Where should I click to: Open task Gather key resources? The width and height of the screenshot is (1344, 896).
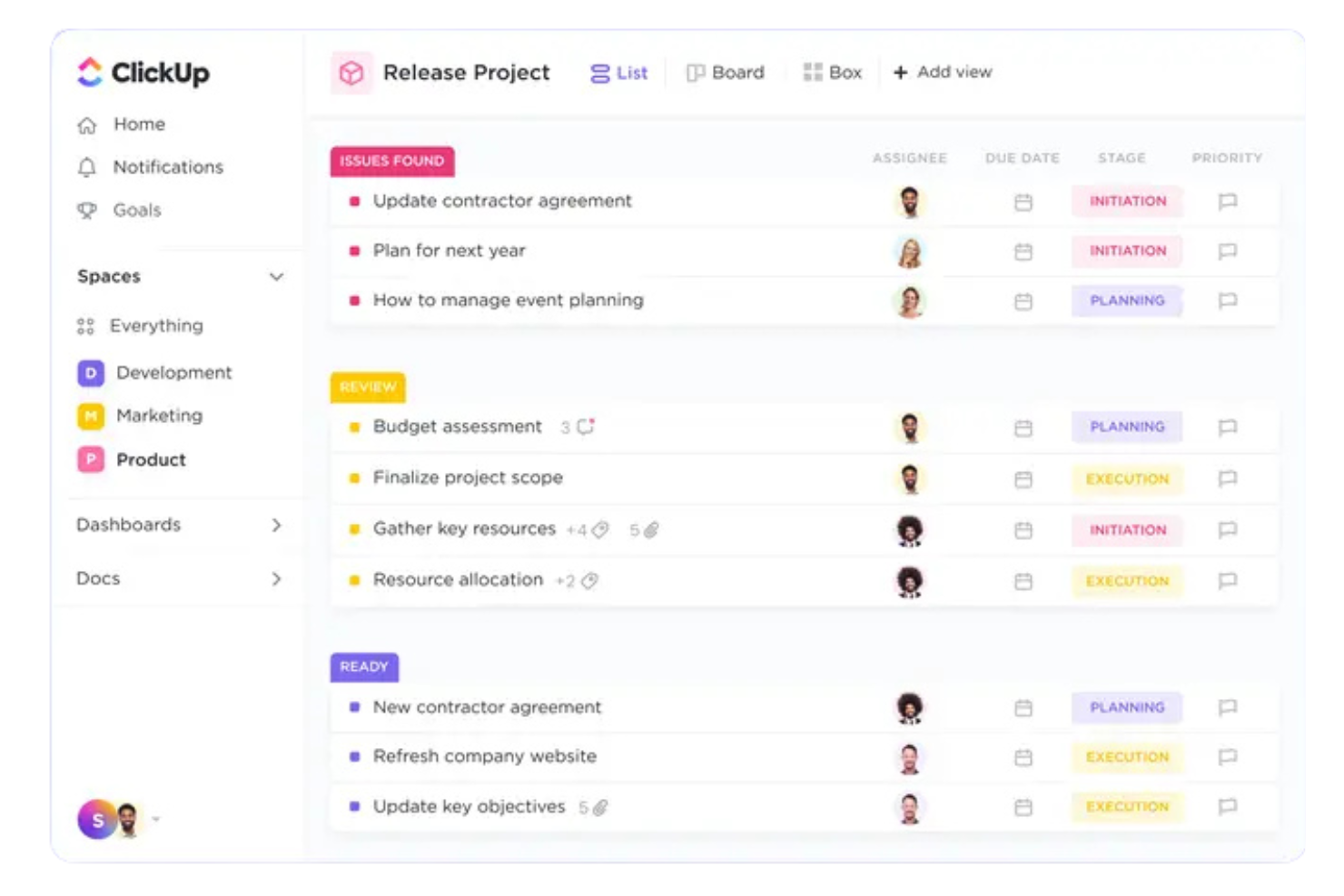point(464,528)
